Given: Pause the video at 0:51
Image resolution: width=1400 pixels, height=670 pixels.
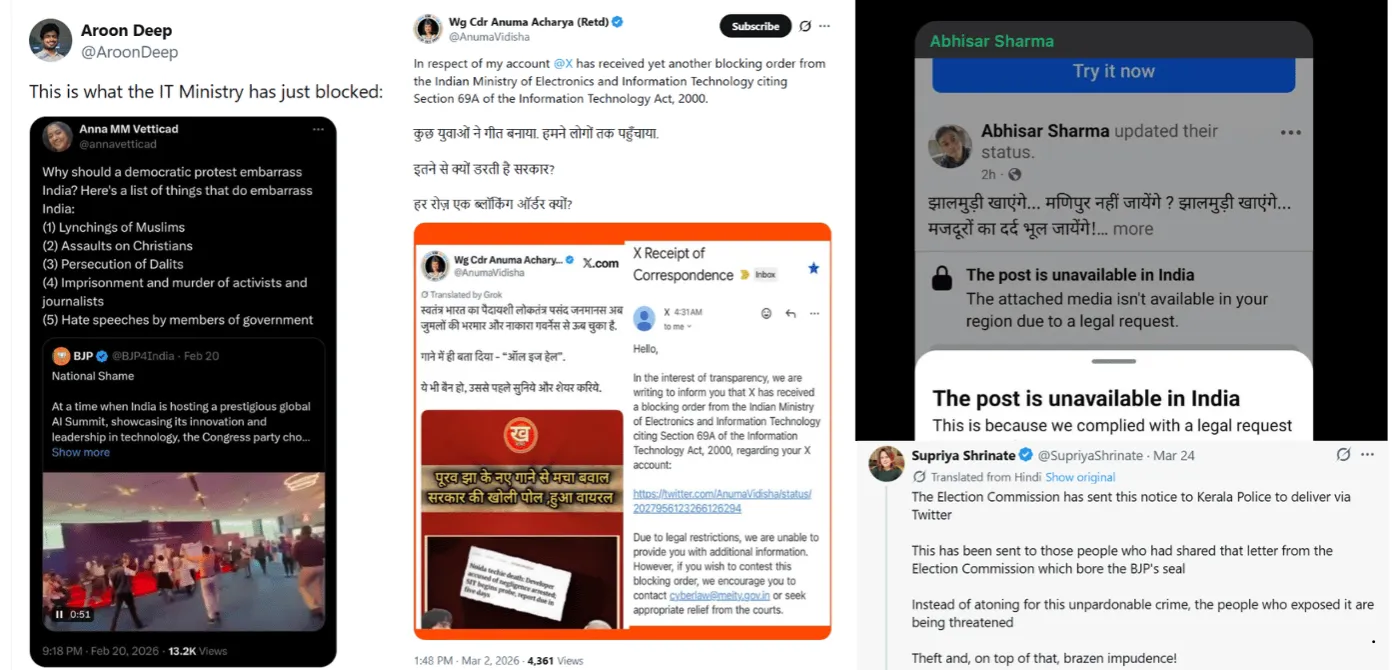Looking at the screenshot, I should [x=60, y=614].
